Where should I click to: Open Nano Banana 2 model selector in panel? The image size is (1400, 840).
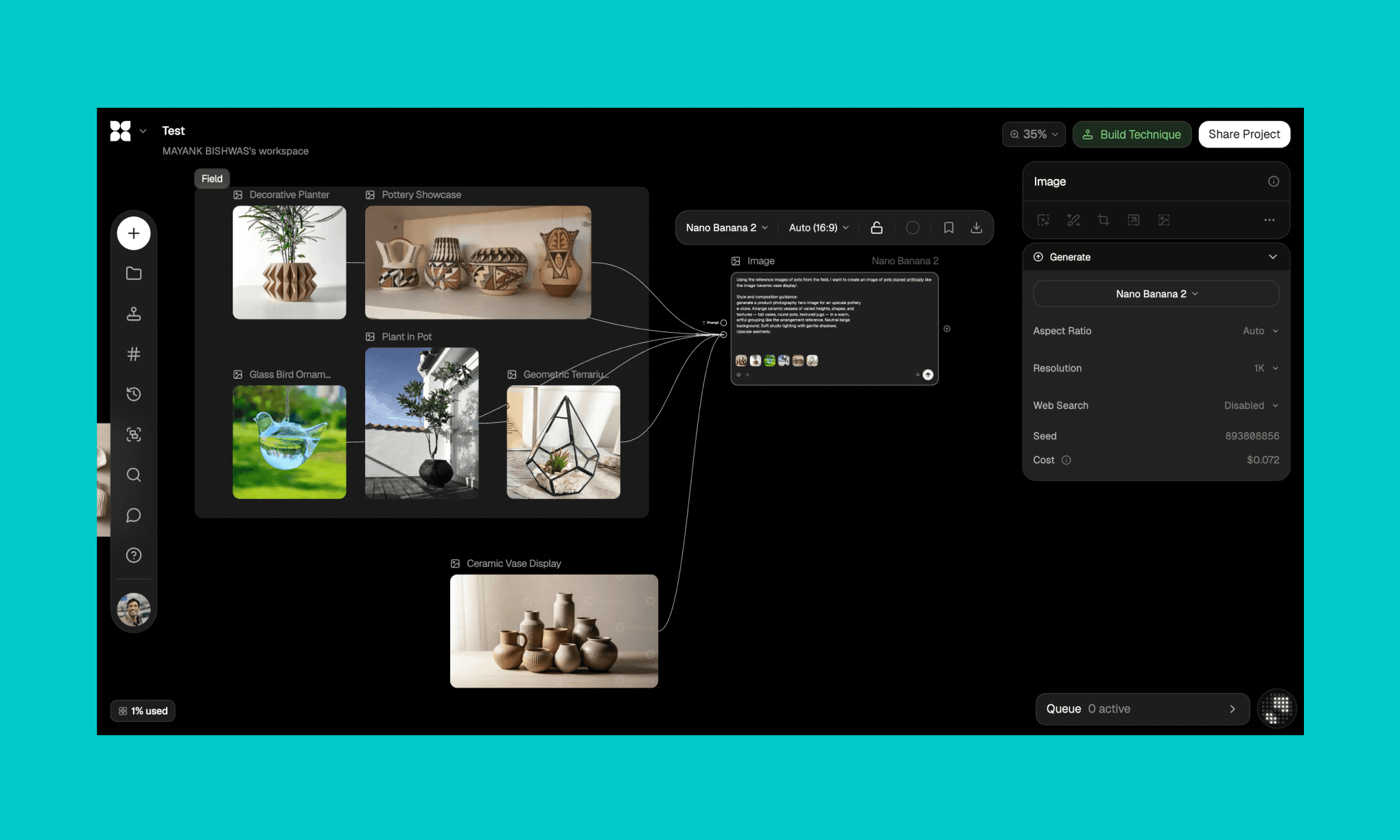(x=1156, y=294)
